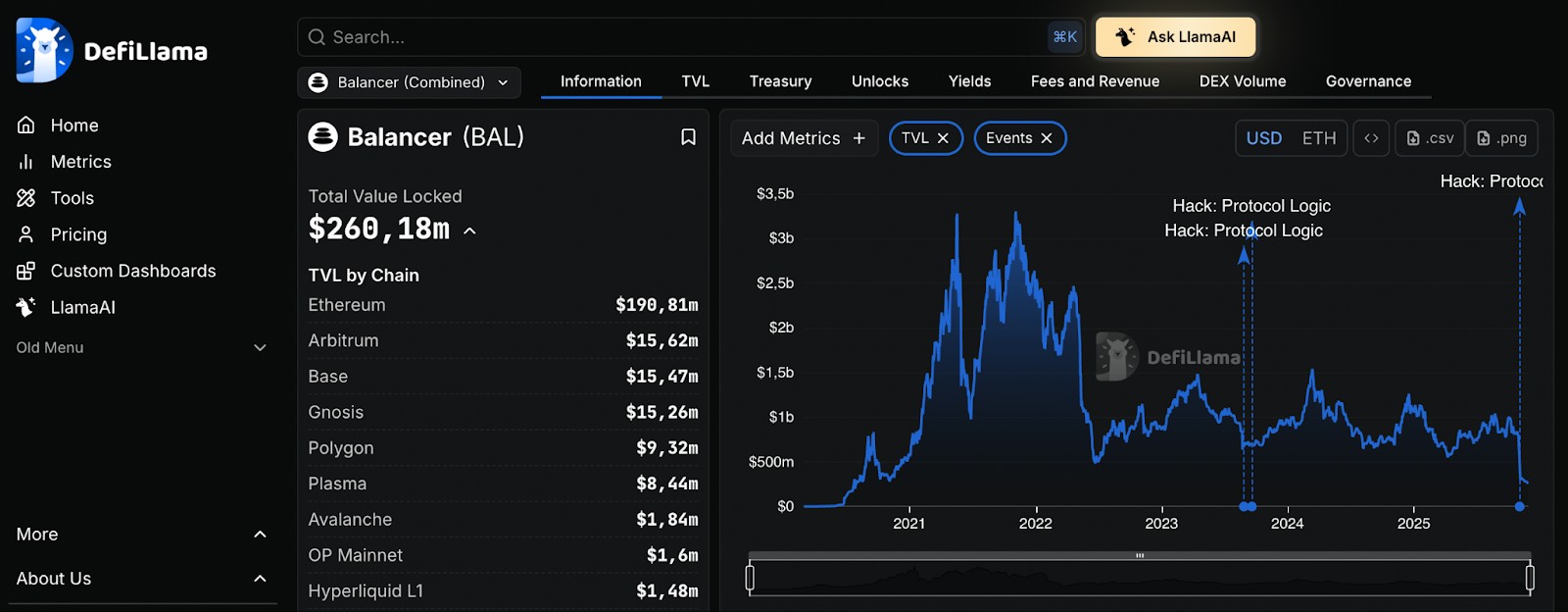Open the Treasury tab
Image resolution: width=1568 pixels, height=612 pixels.
tap(781, 81)
